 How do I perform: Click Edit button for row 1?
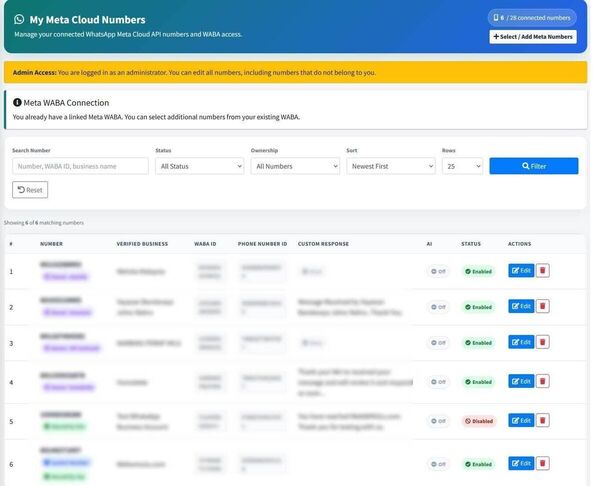pyautogui.click(x=521, y=271)
